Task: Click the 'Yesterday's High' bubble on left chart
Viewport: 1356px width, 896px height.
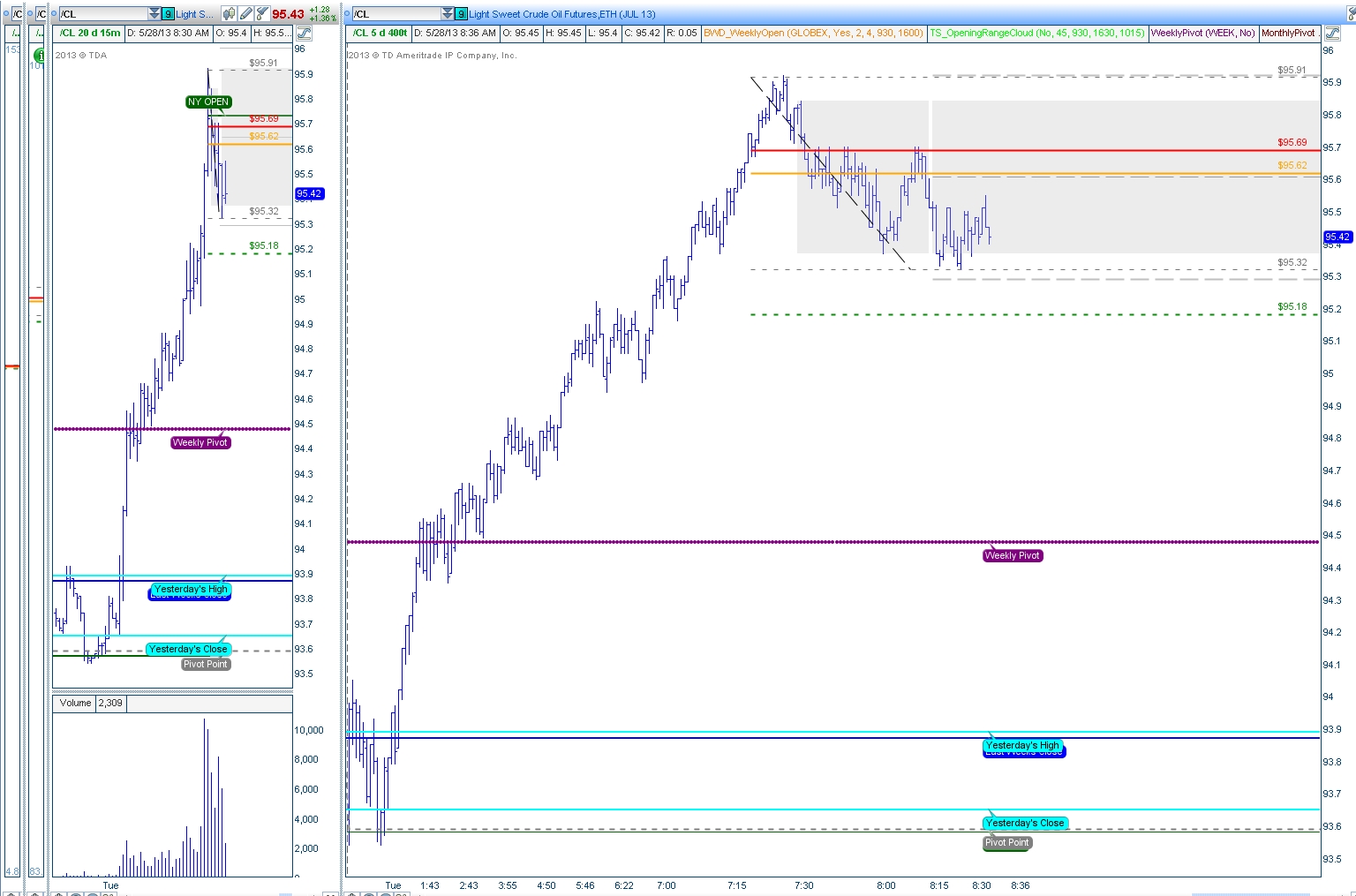Action: (x=191, y=589)
